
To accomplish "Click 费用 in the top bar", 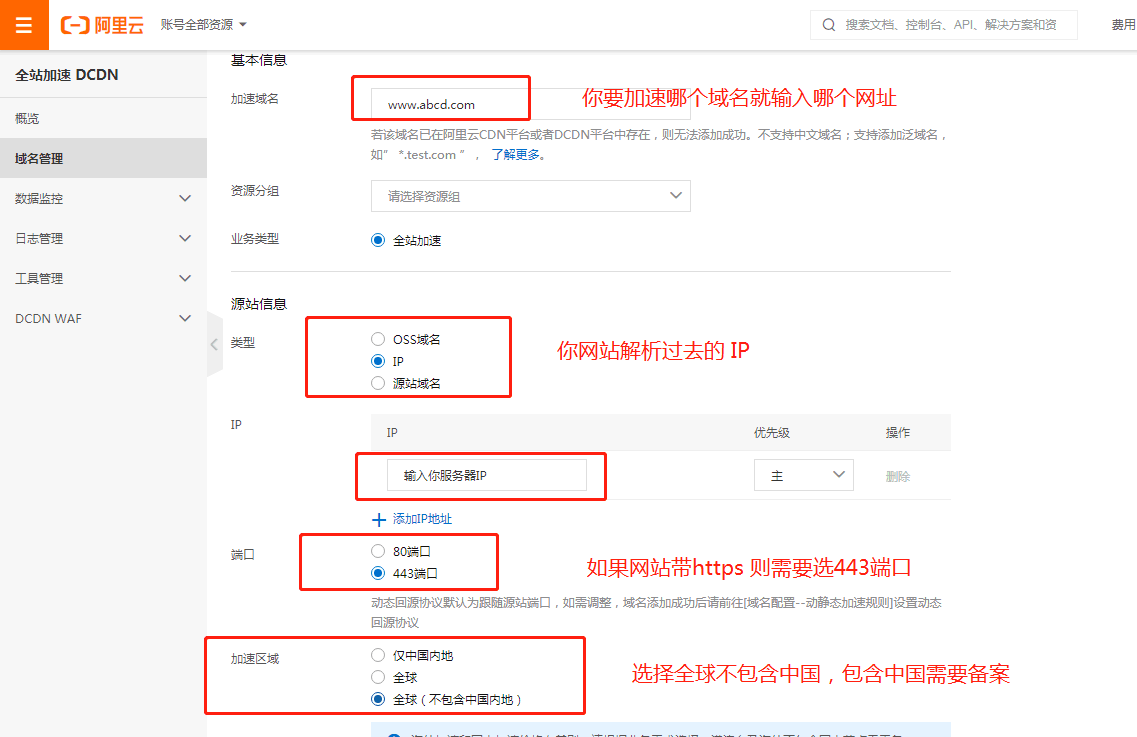I will coord(1123,25).
